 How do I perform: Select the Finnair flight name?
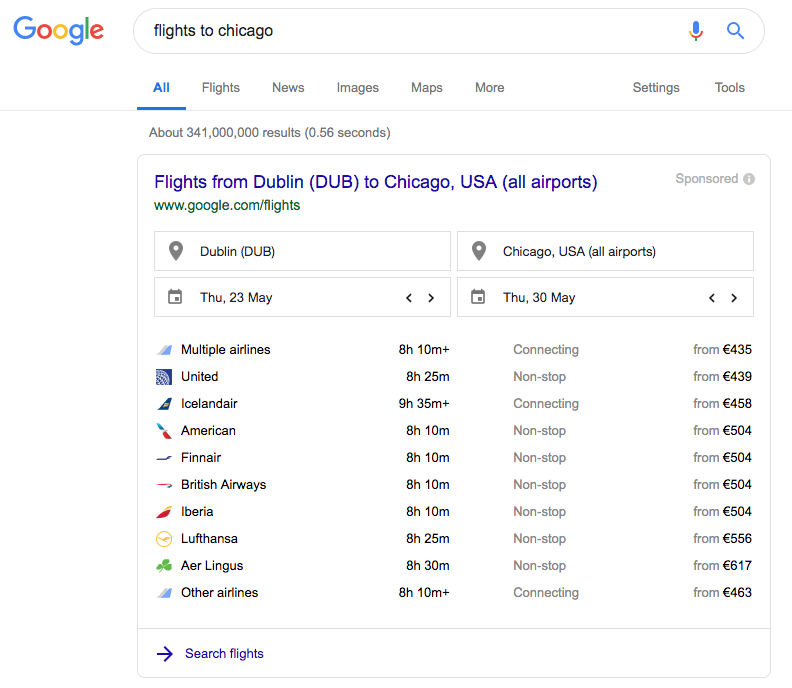(x=201, y=458)
